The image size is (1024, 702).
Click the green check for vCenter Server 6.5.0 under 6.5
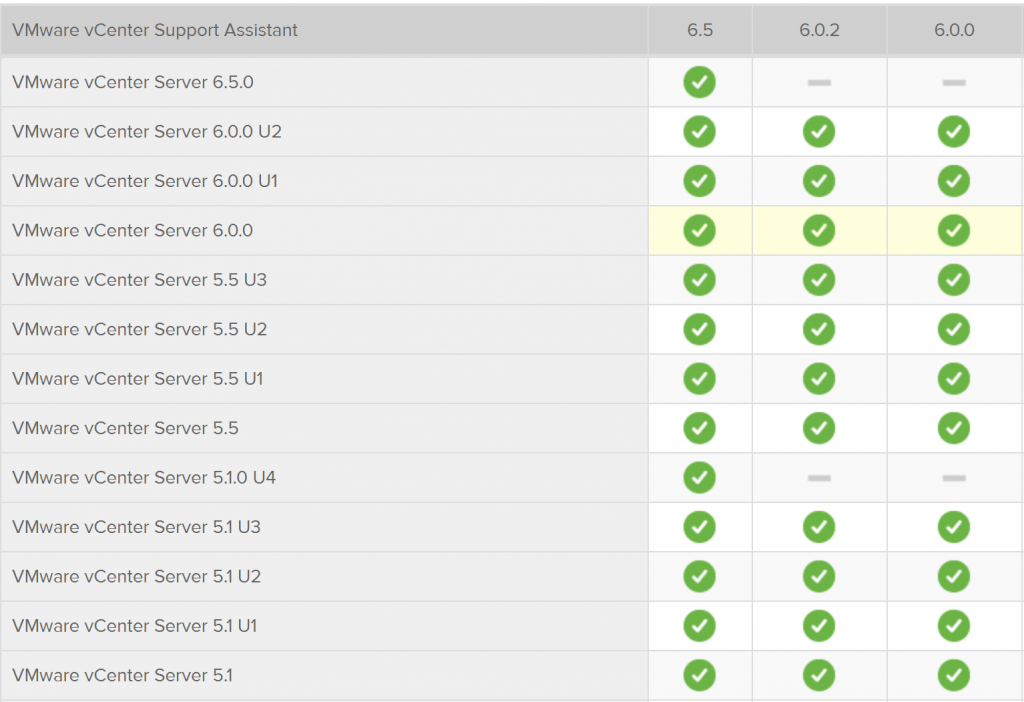pyautogui.click(x=699, y=82)
